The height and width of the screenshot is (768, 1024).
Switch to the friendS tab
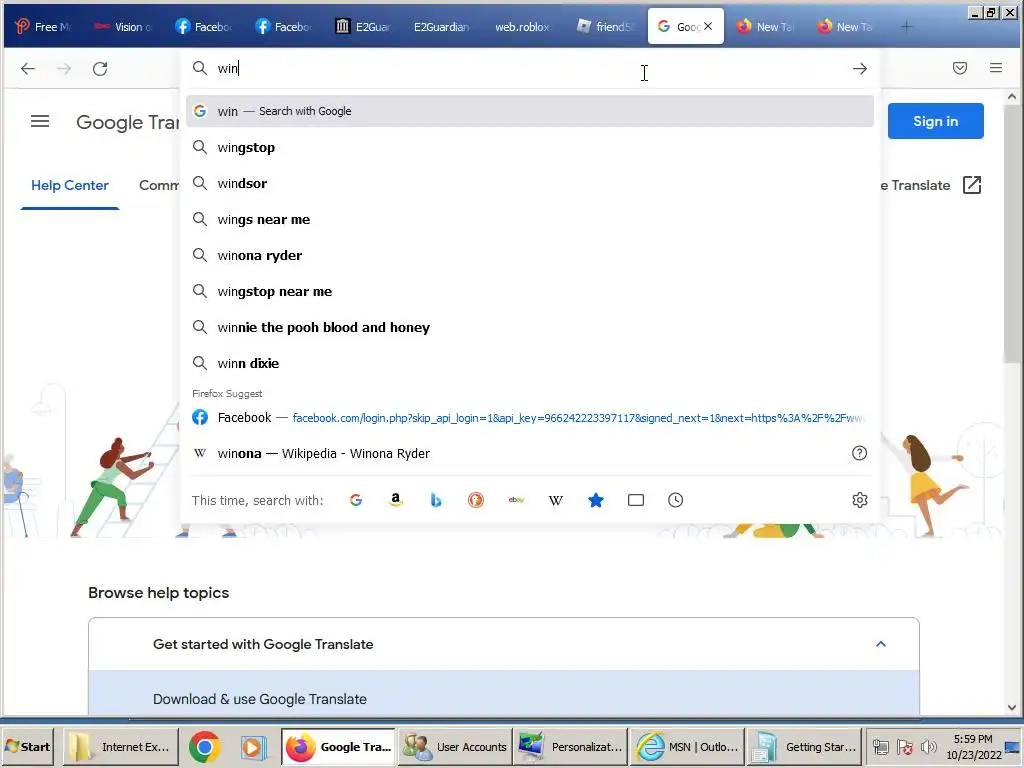[x=605, y=27]
